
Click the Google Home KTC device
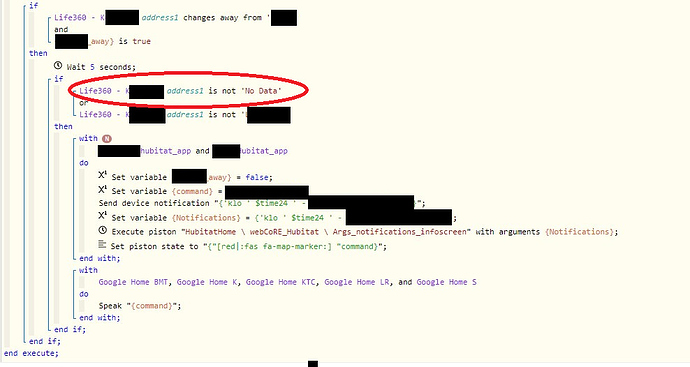(280, 282)
